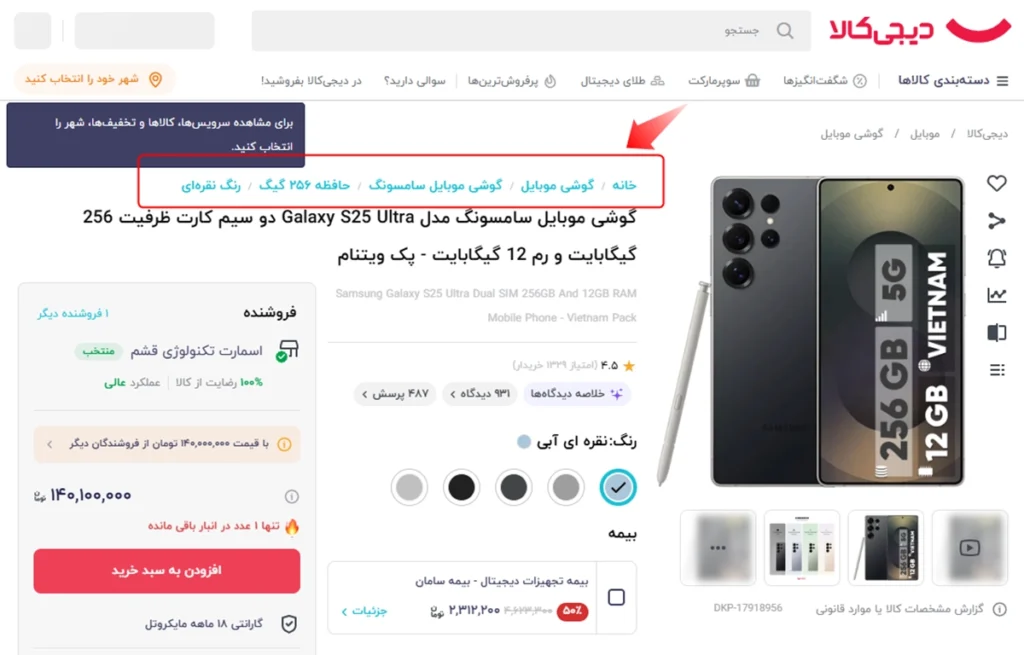Open گوشی موبایل سامسونگ breadcrumb link

pyautogui.click(x=436, y=185)
